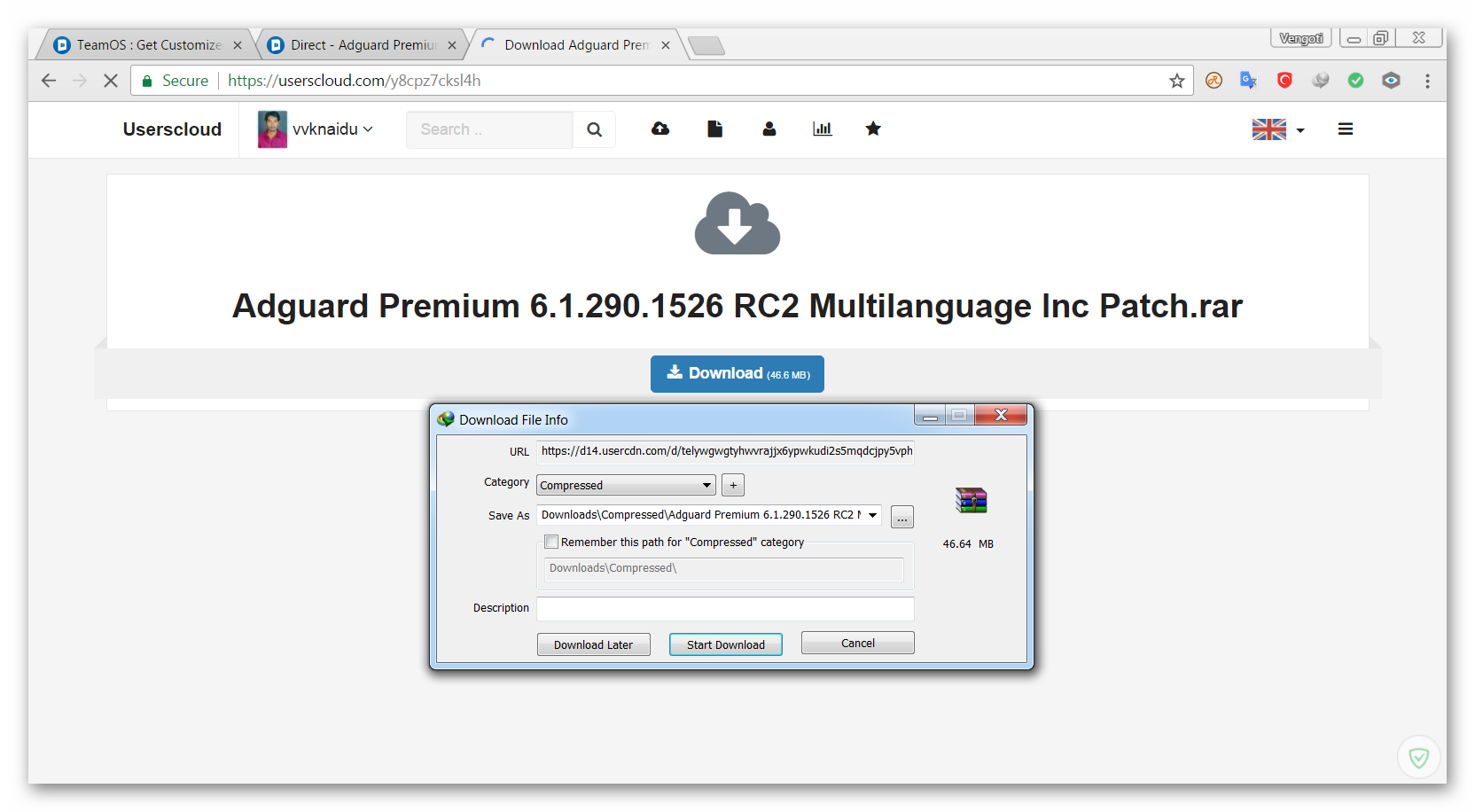Expand the vvknaidu account dropdown
Image resolution: width=1475 pixels, height=812 pixels.
pyautogui.click(x=332, y=129)
